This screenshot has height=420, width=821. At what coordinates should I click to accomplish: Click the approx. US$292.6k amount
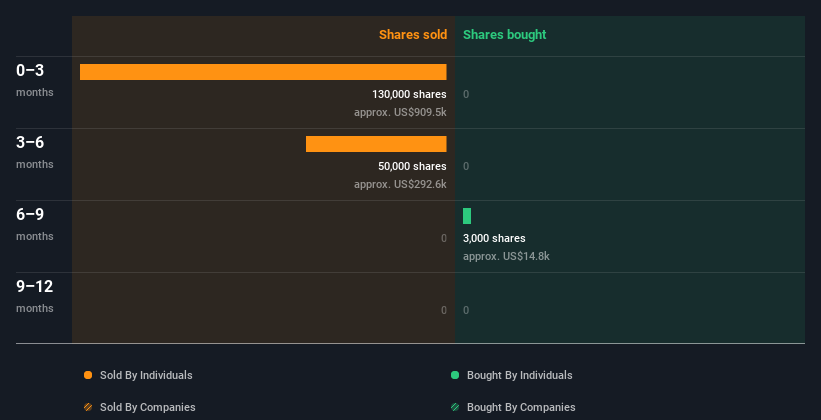coord(400,184)
